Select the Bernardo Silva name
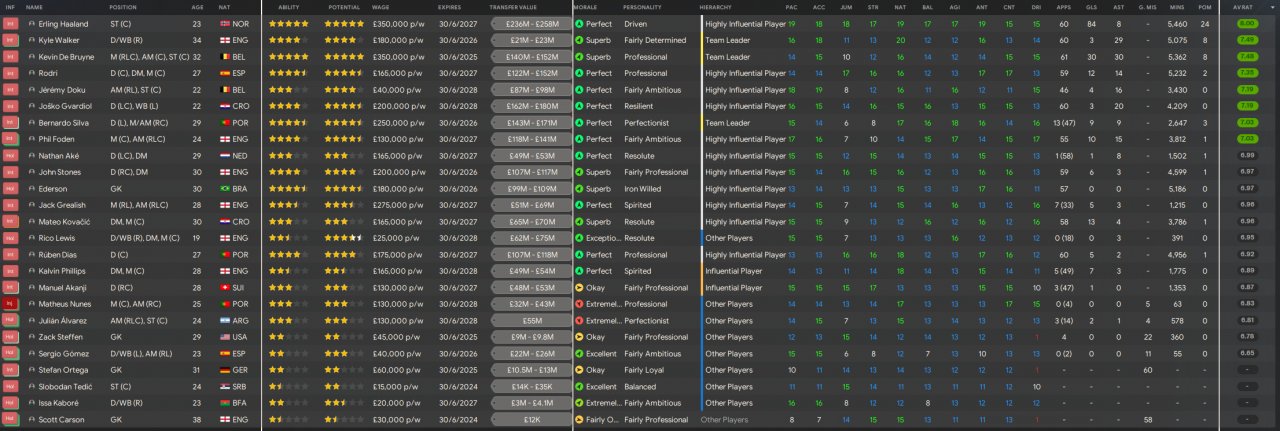This screenshot has width=1280, height=431. click(63, 122)
